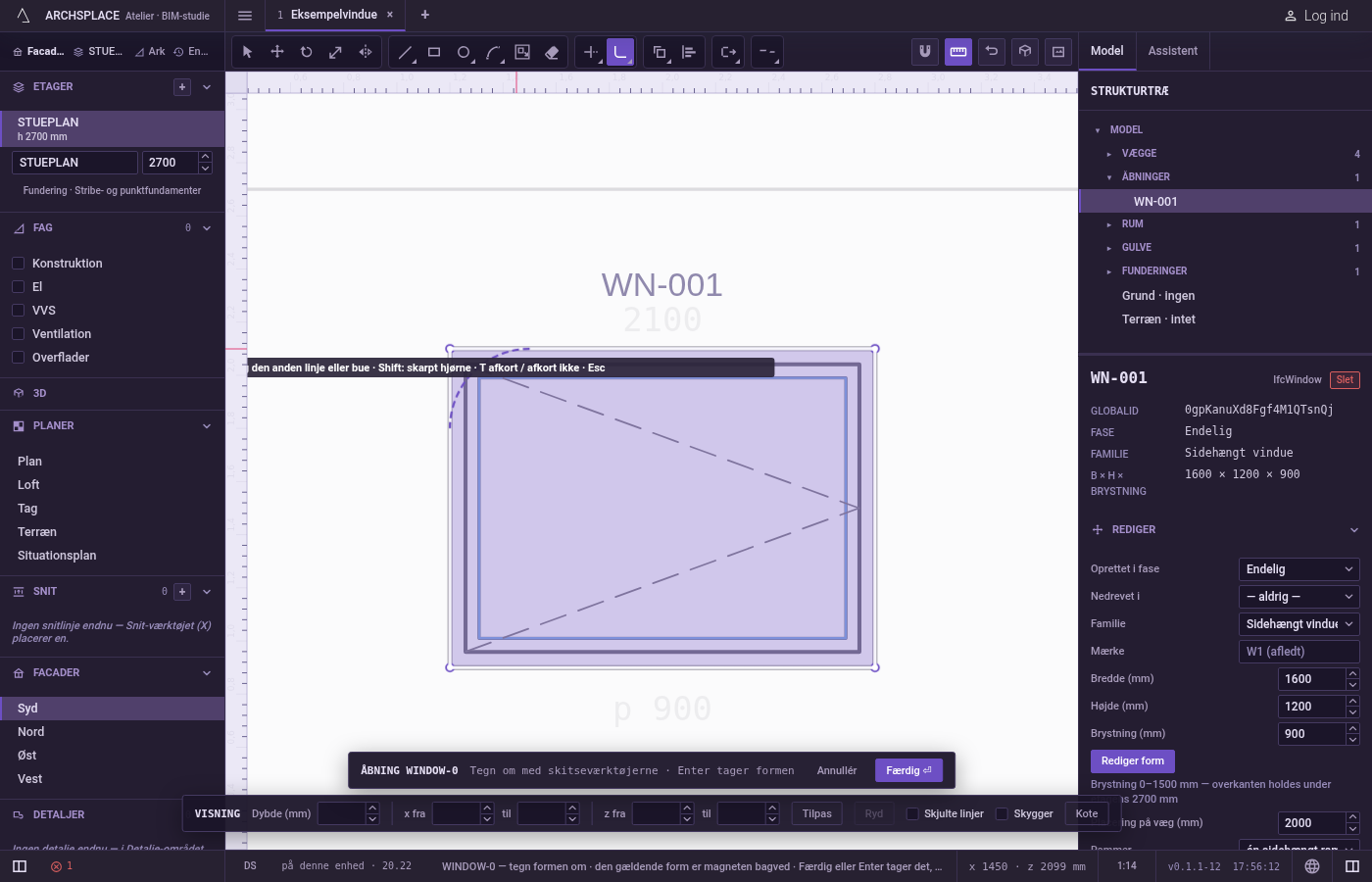Select the pointer selection tool
Screen dimensions: 1372x882
pos(248,52)
